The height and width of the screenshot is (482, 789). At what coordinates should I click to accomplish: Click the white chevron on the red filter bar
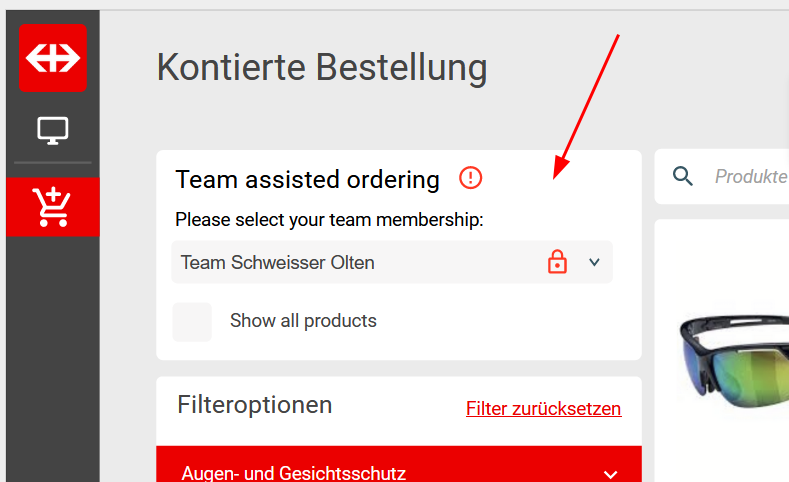coord(611,473)
